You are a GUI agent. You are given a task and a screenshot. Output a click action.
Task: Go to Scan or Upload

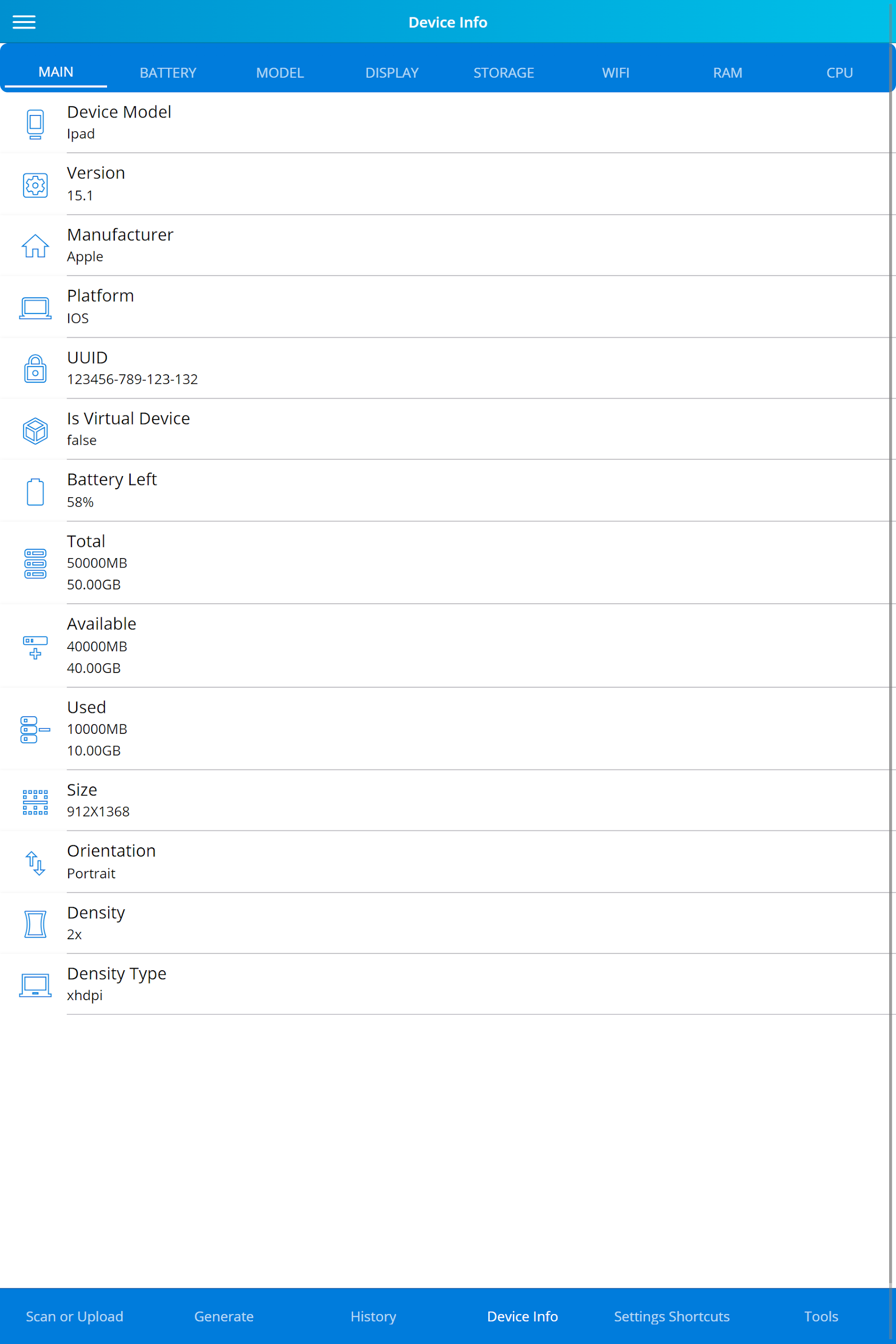tap(75, 1316)
